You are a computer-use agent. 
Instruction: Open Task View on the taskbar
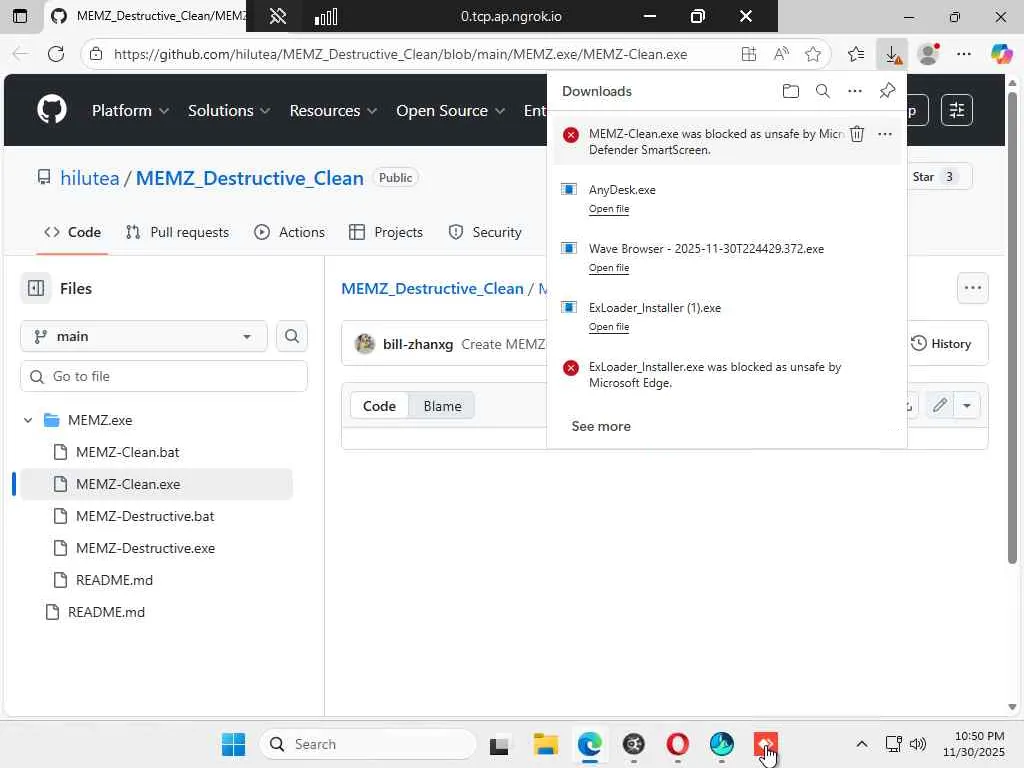(500, 744)
